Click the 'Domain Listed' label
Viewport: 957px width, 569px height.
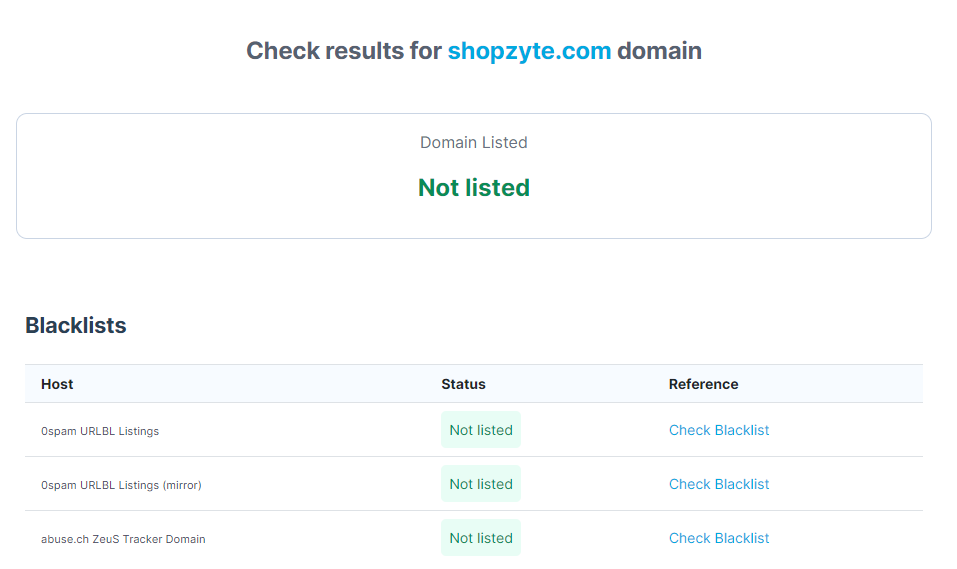(473, 143)
